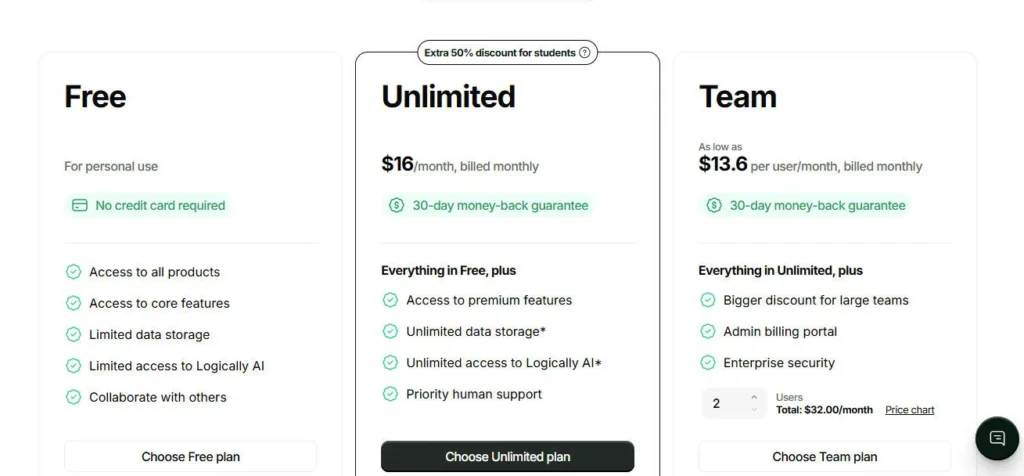1024x476 pixels.
Task: Choose the Unlimited plan
Action: pos(507,457)
